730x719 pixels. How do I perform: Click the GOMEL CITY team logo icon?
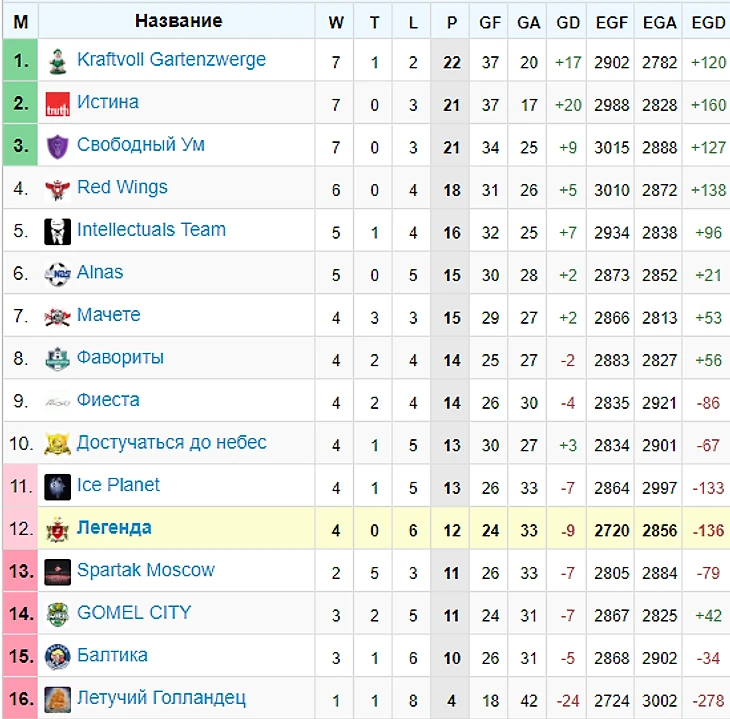coord(57,614)
